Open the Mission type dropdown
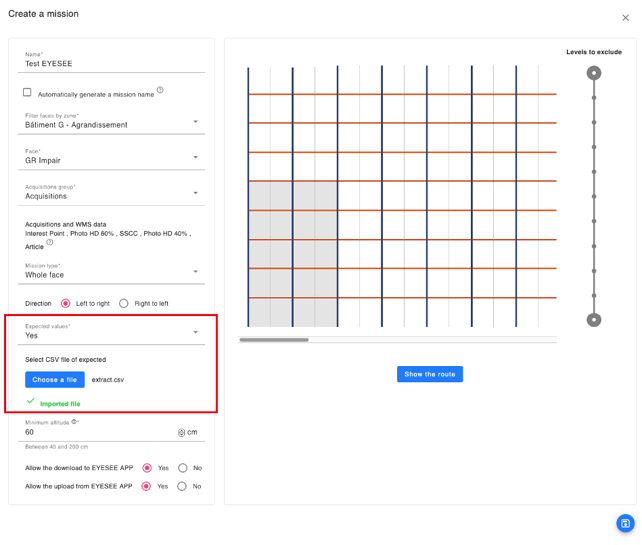This screenshot has width=642, height=545. [111, 272]
